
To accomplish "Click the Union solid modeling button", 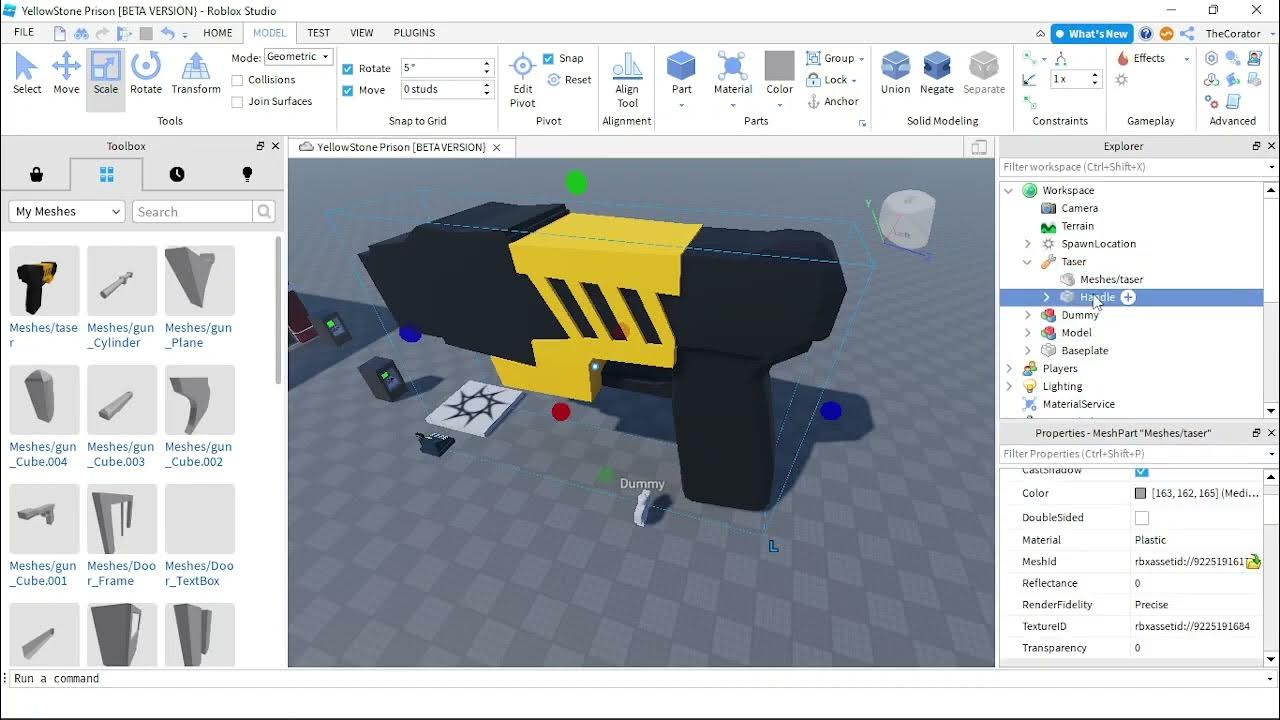I will point(895,74).
